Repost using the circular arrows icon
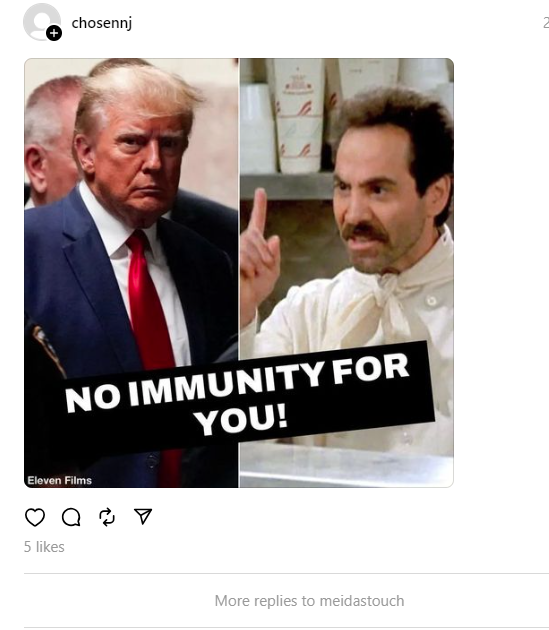 pyautogui.click(x=107, y=517)
